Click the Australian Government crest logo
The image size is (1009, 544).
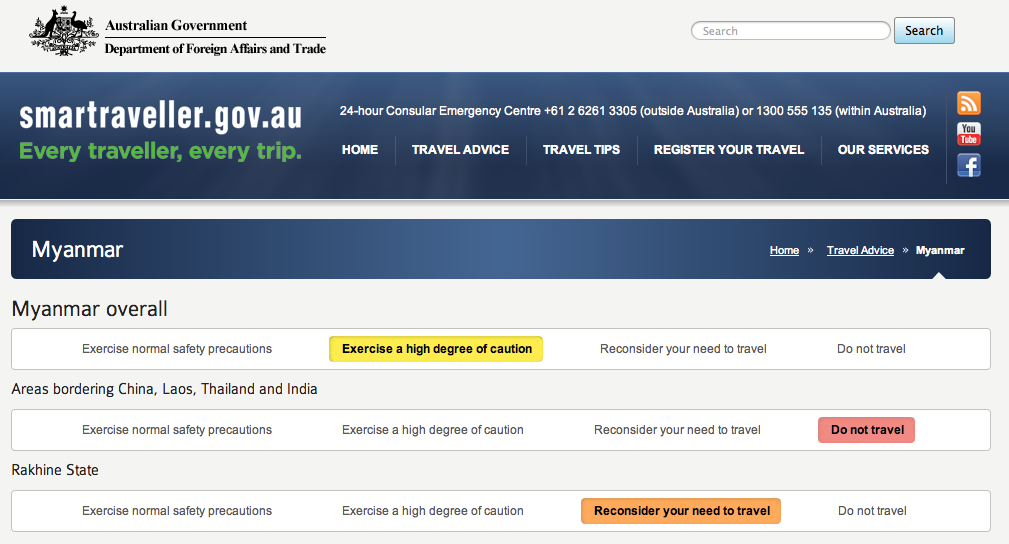coord(64,35)
